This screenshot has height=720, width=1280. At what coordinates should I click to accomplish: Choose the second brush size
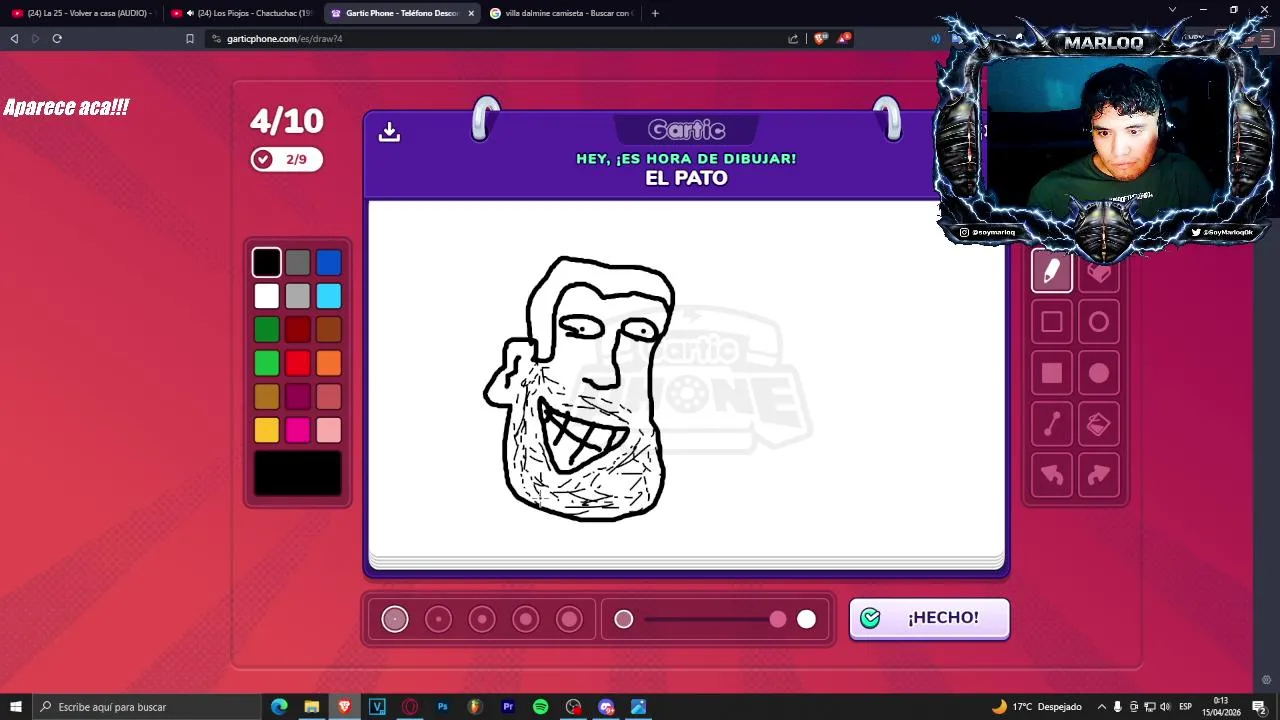click(x=438, y=619)
